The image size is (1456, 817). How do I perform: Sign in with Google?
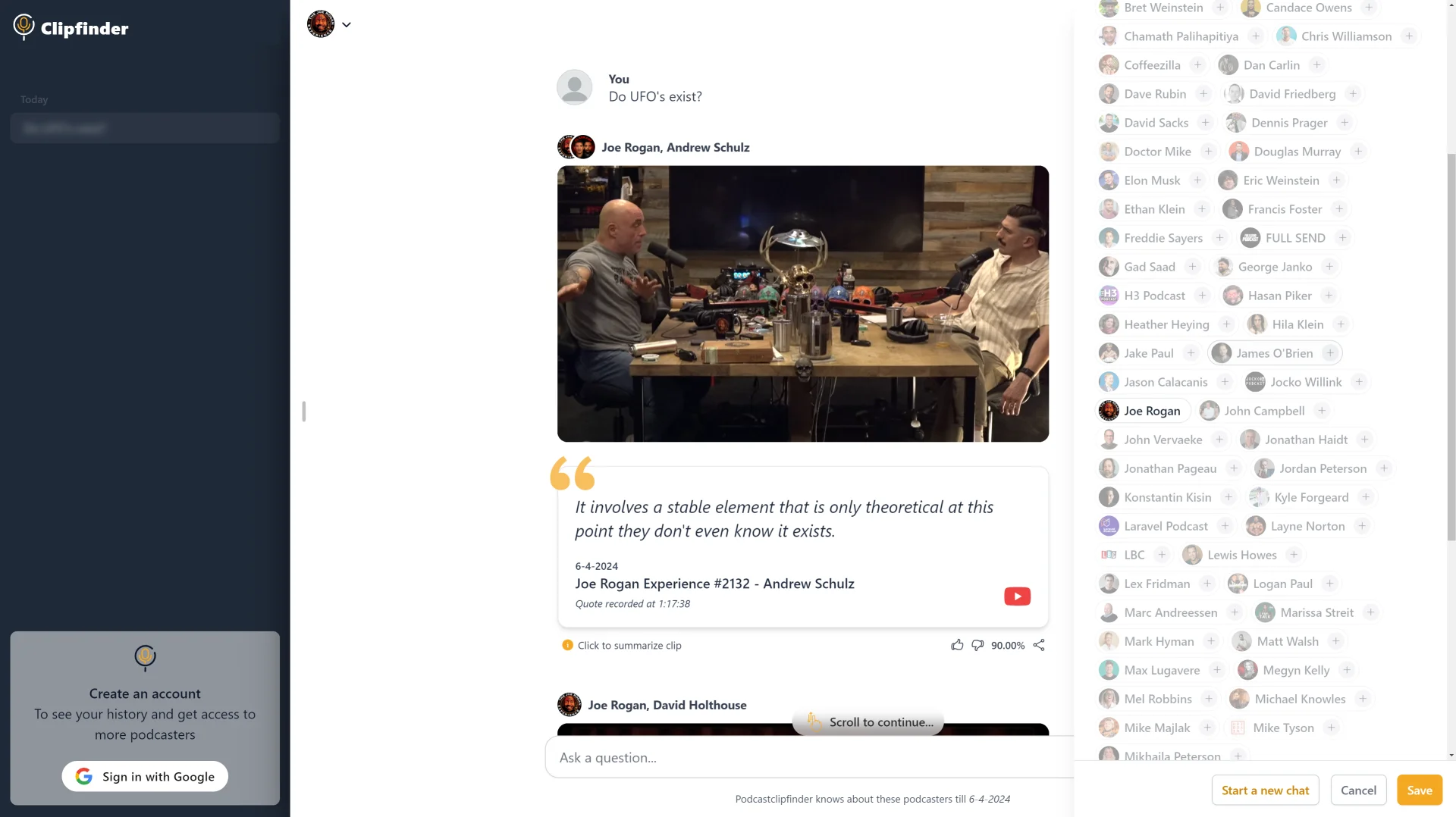pos(145,776)
